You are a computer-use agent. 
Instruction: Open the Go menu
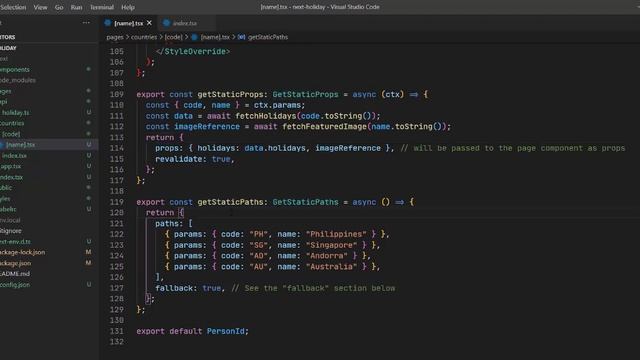59,7
